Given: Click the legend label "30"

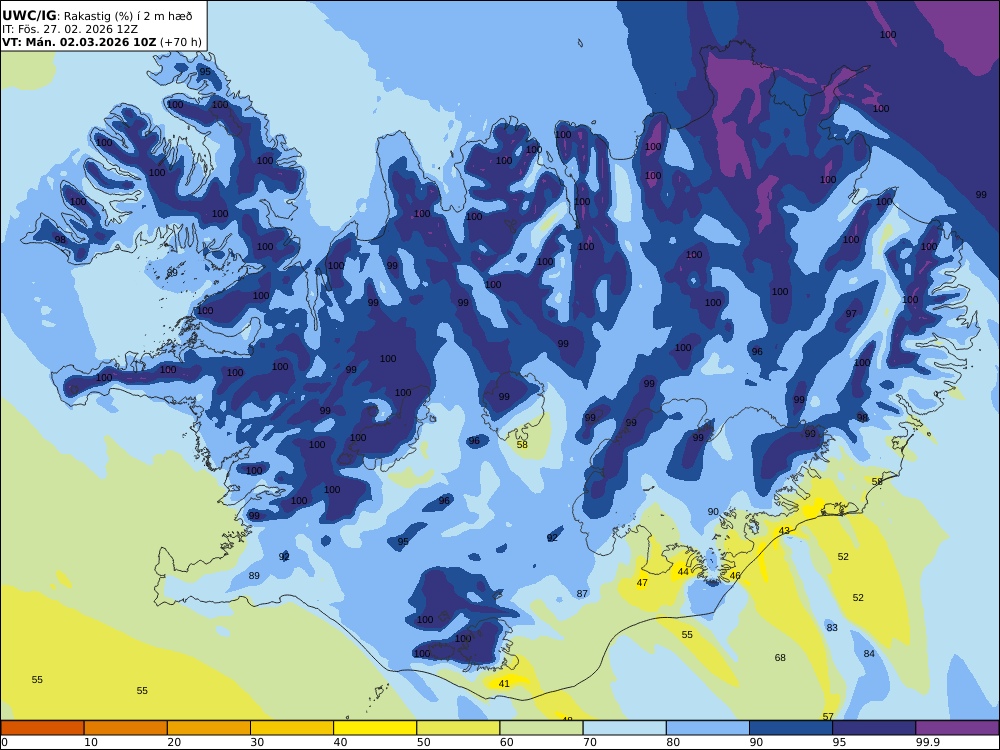Looking at the screenshot, I should tap(257, 742).
